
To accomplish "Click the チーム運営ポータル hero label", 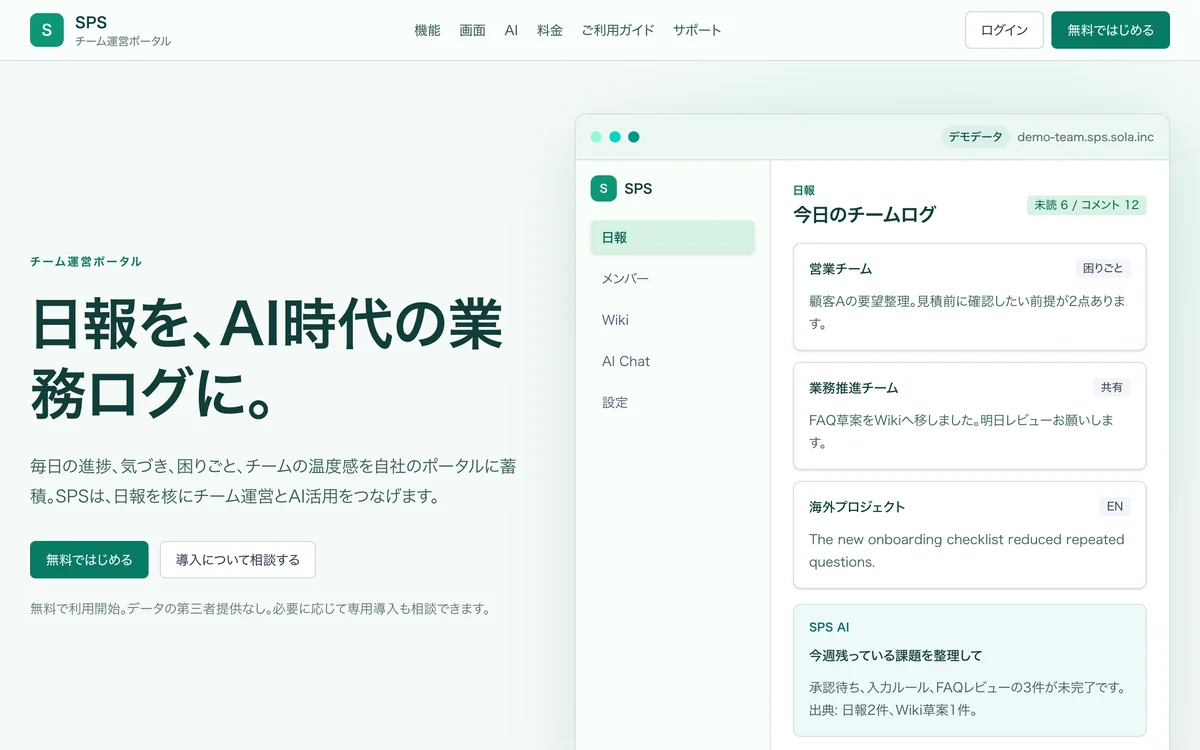I will [86, 262].
